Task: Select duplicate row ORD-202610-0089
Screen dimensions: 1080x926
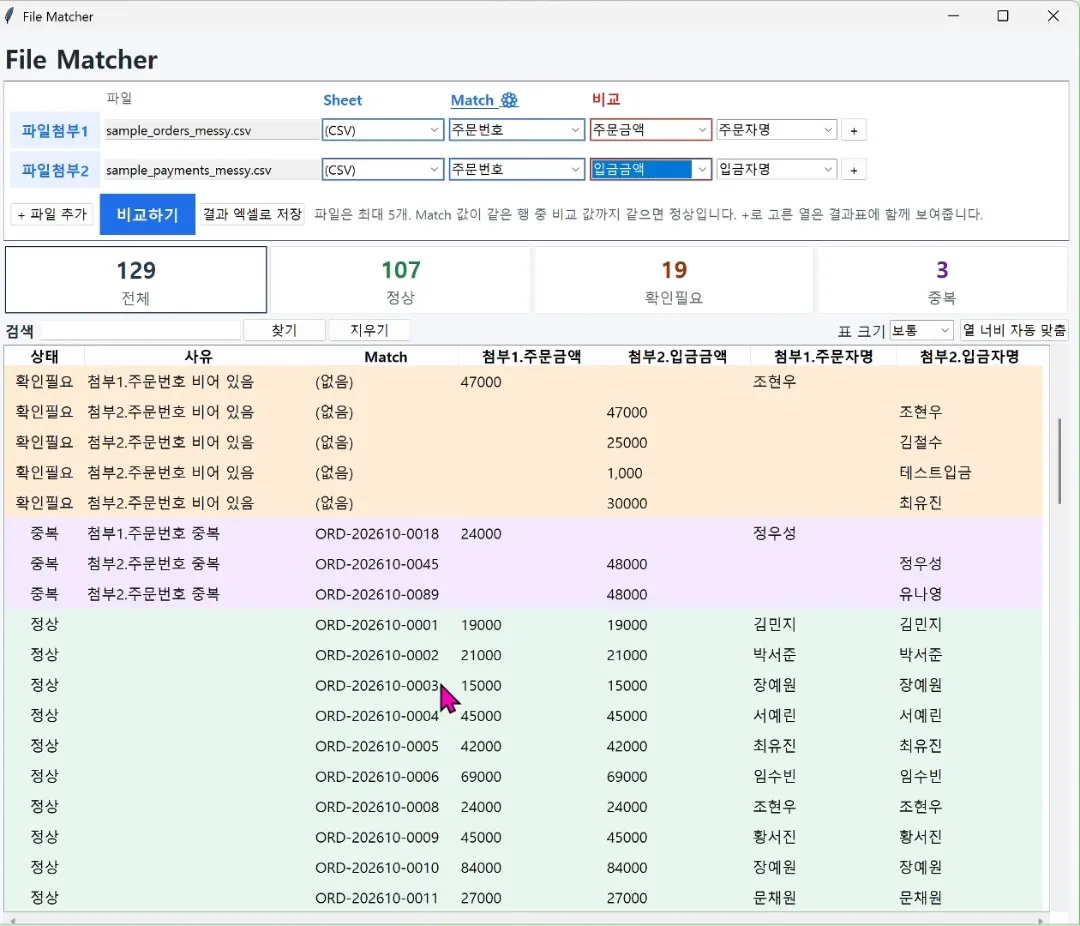Action: click(523, 594)
